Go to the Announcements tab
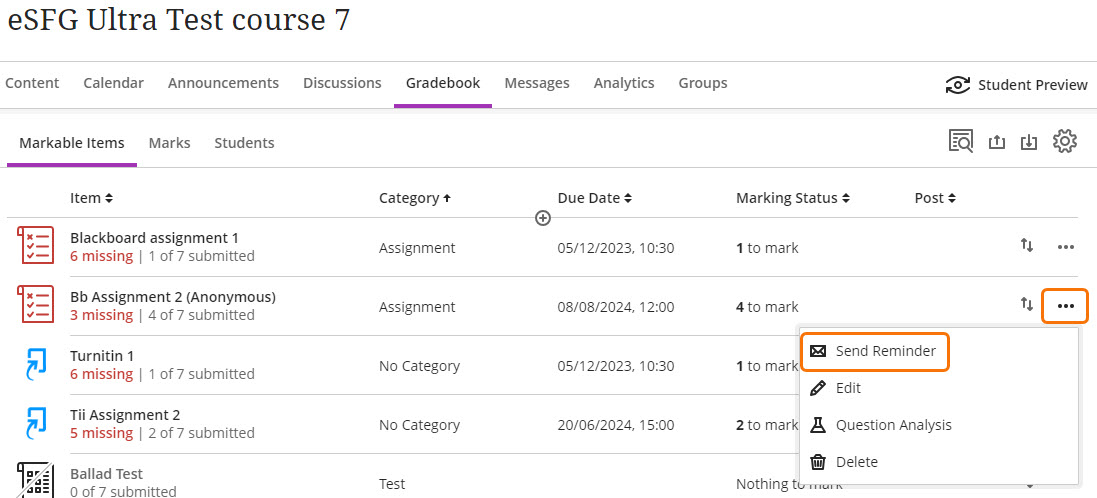Screen dimensions: 1097x498 coord(223,83)
